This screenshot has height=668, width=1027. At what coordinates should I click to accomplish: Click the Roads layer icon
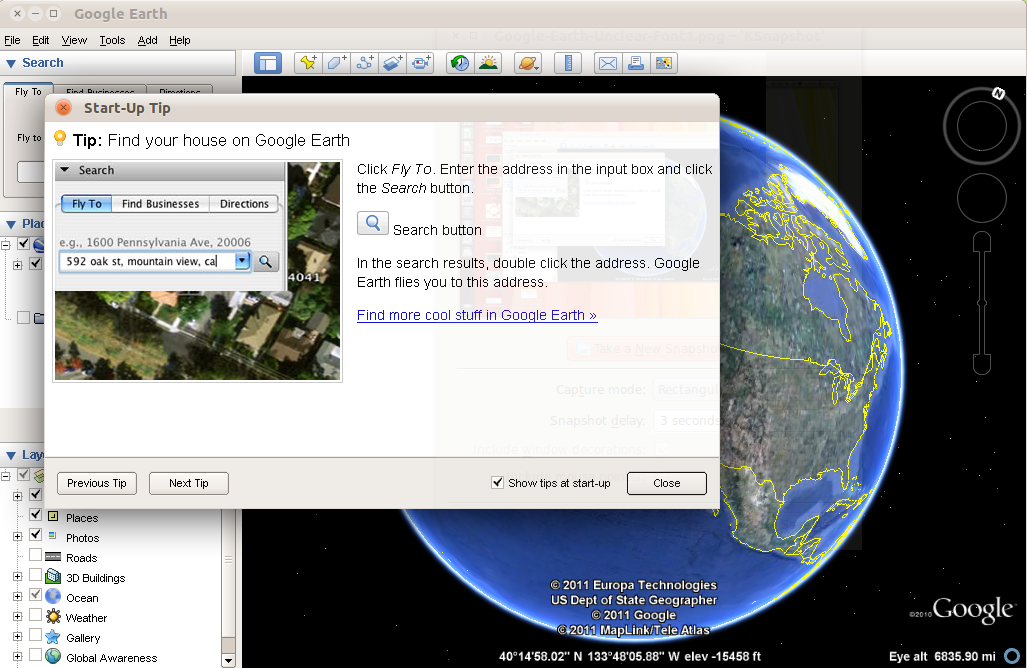click(53, 557)
